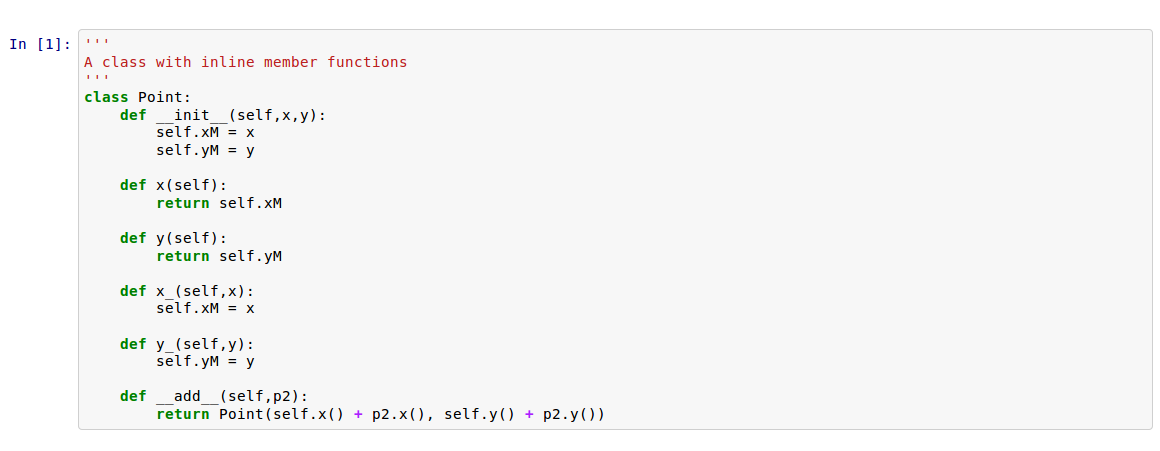Viewport: 1160px width, 451px height.
Task: Click 'self.yM = y' inside y_ method
Action: pos(205,361)
